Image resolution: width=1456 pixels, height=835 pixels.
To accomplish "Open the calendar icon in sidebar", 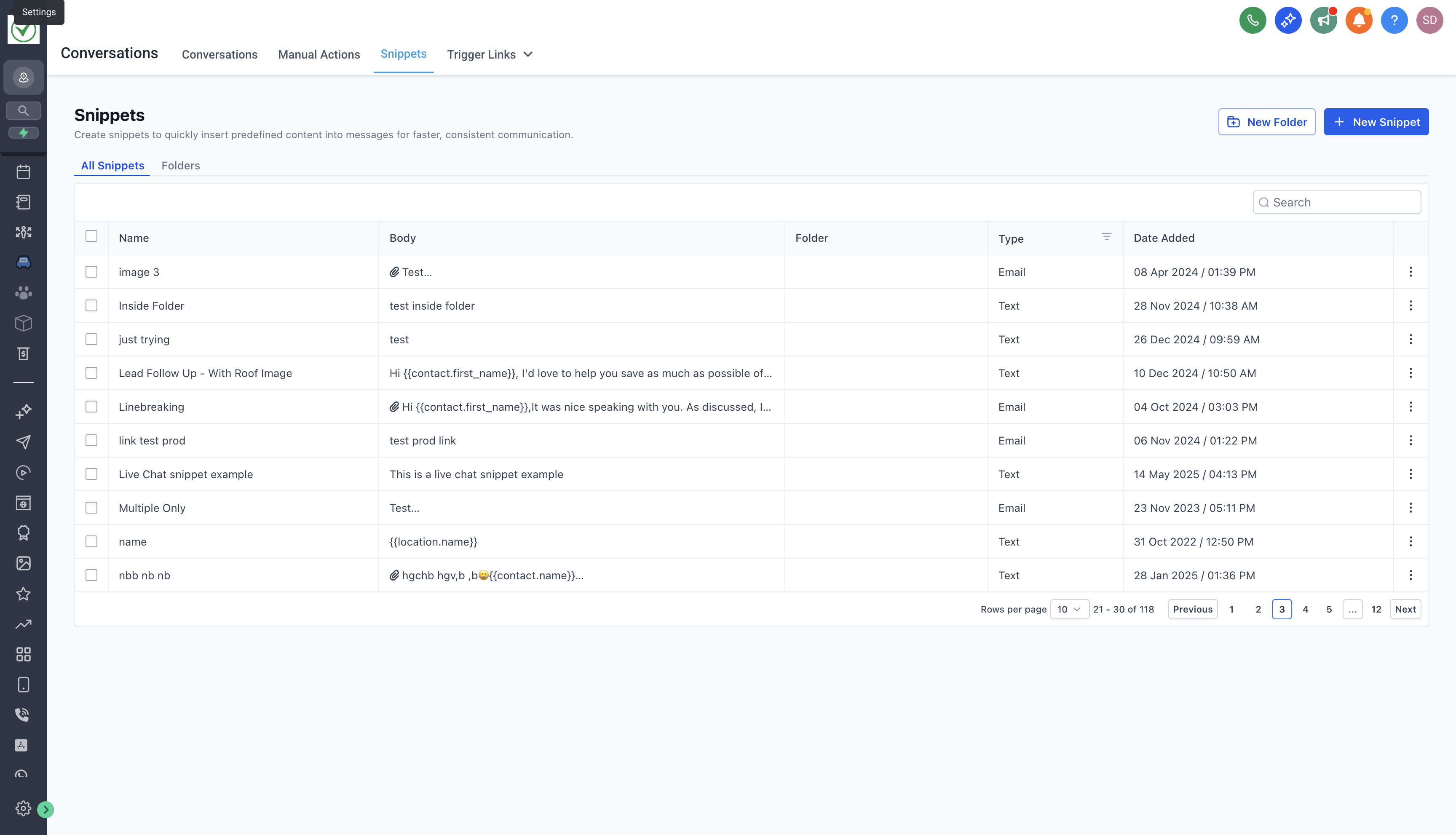I will 24,172.
